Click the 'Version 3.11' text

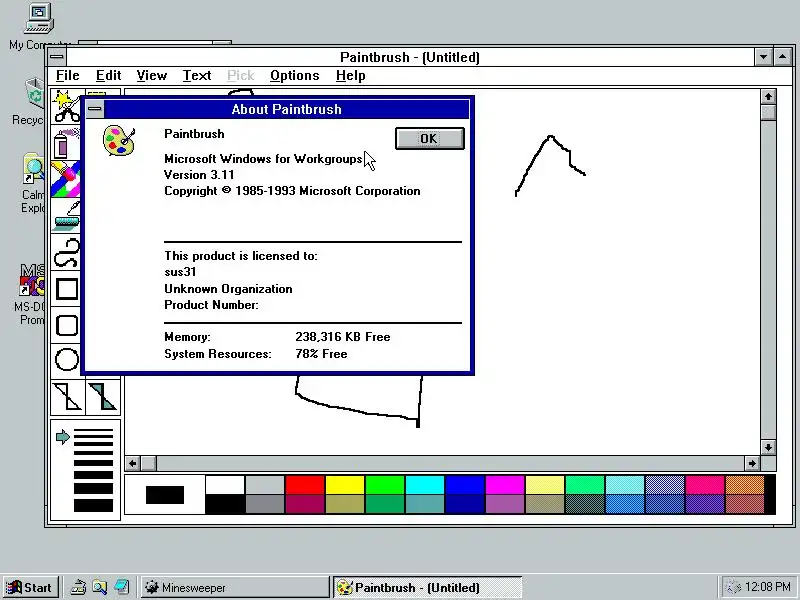tap(199, 175)
